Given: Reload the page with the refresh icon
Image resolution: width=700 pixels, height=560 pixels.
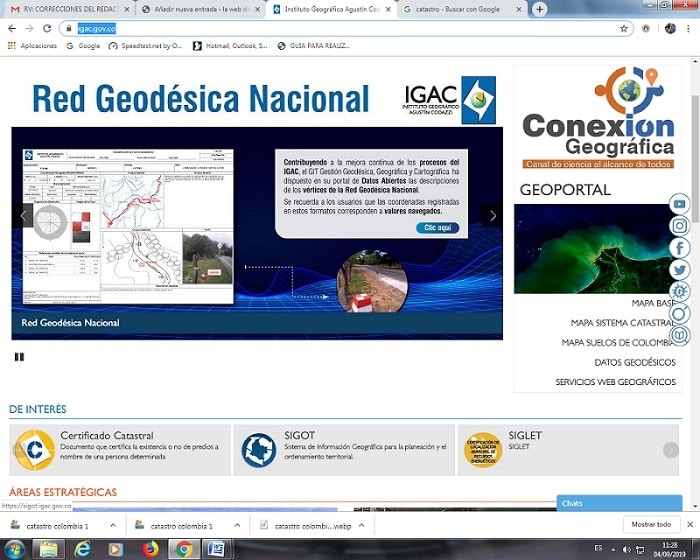Looking at the screenshot, I should click(47, 29).
